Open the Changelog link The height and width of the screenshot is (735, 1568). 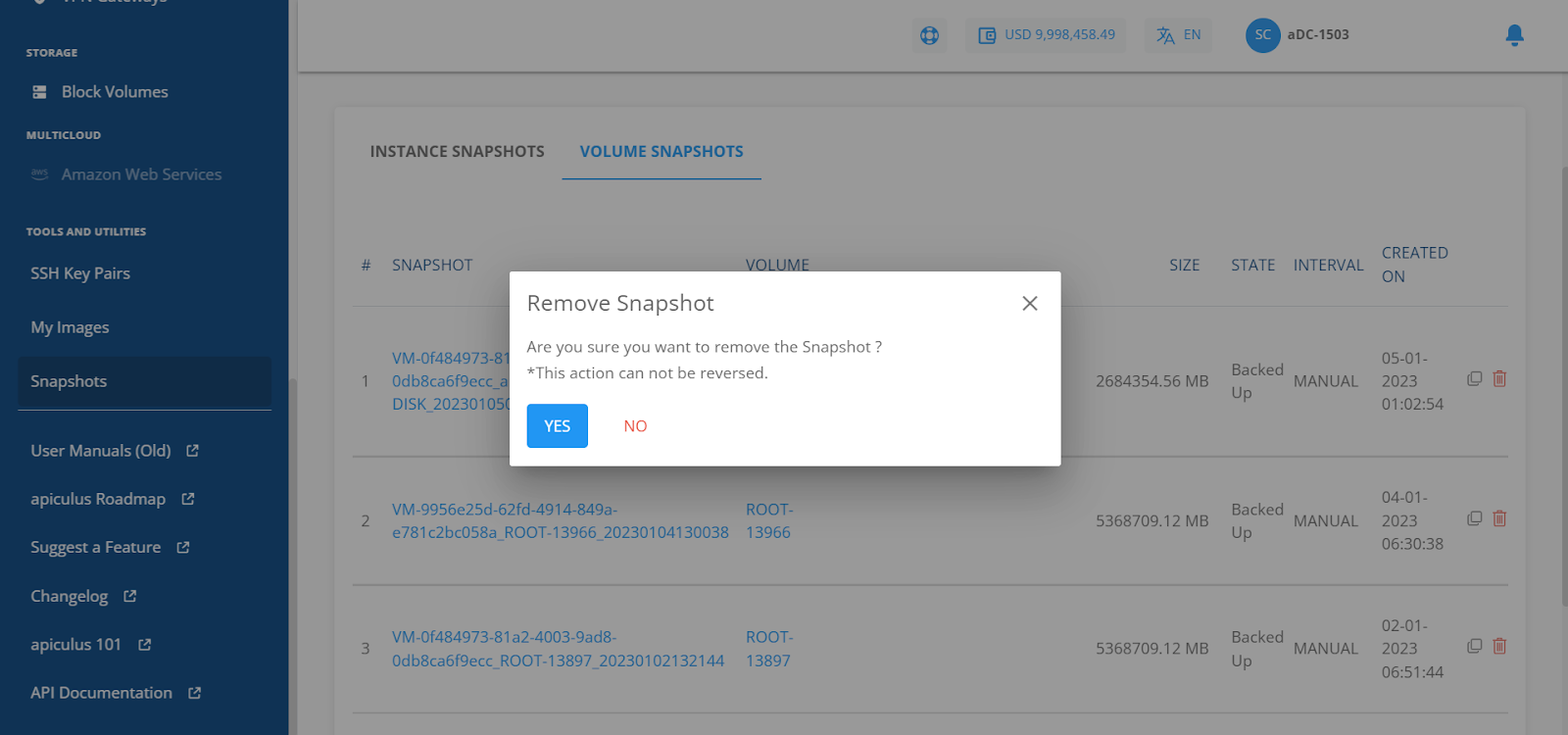69,596
